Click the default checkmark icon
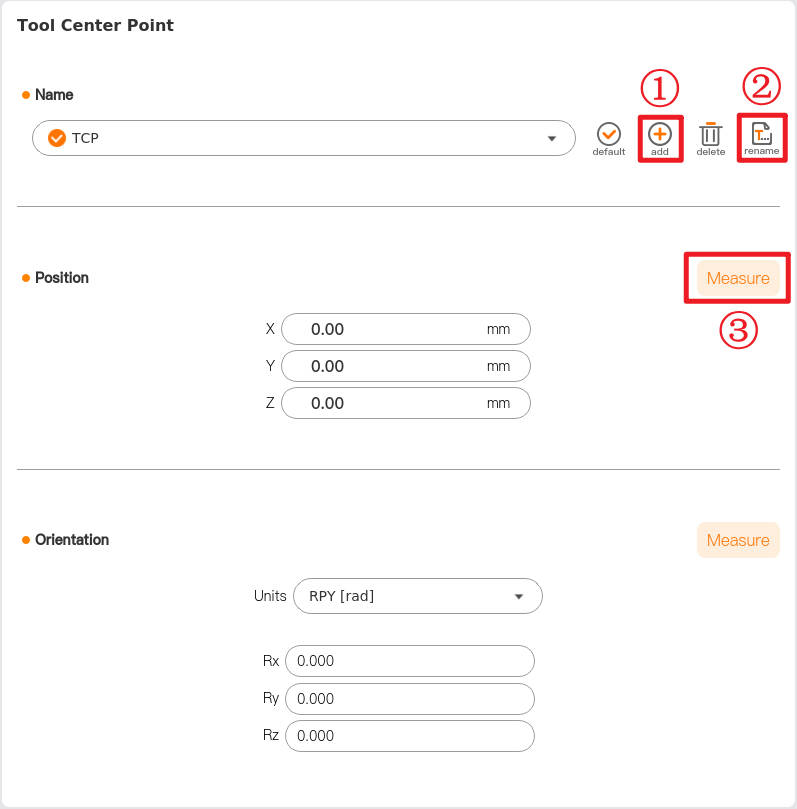 [608, 134]
